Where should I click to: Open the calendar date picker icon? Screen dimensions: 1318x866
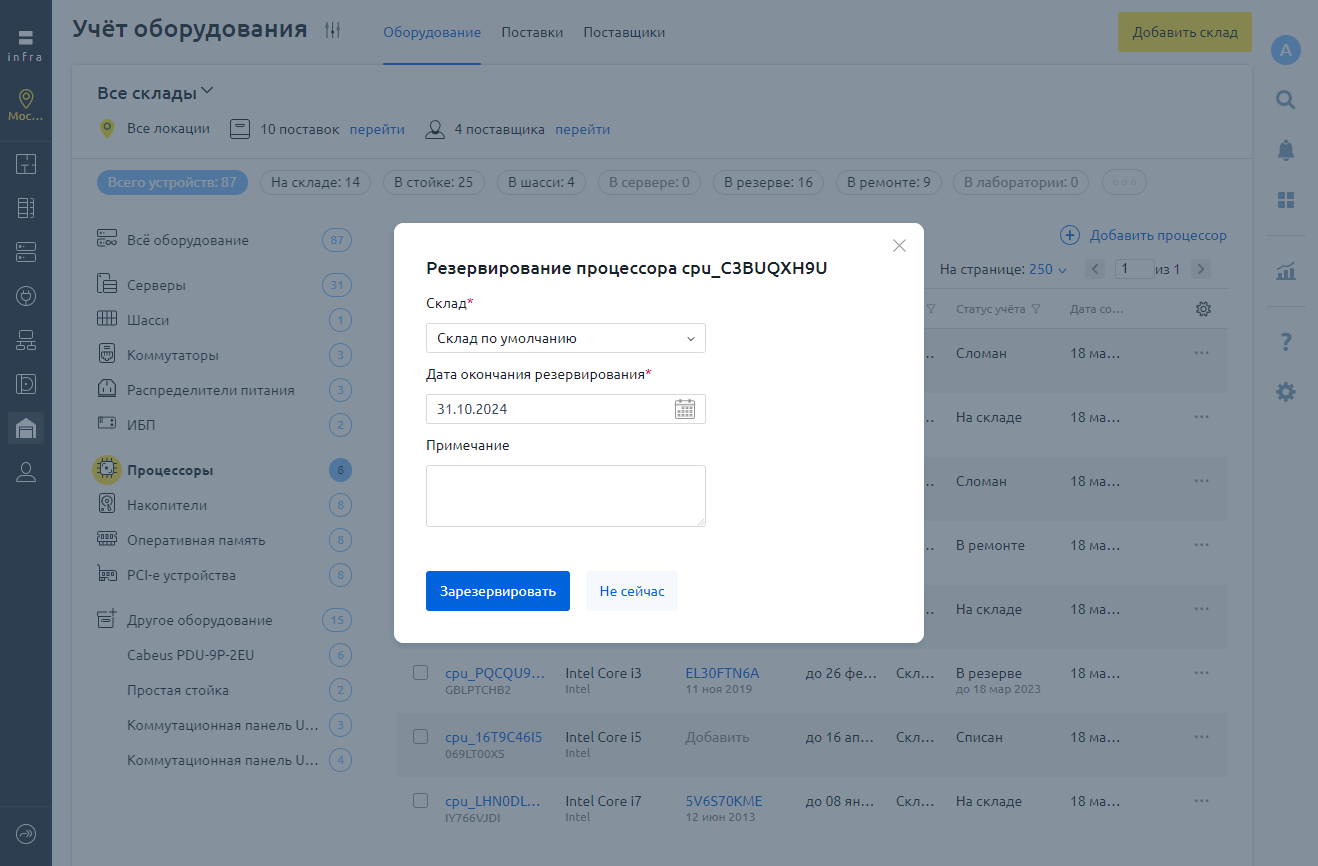(x=685, y=409)
